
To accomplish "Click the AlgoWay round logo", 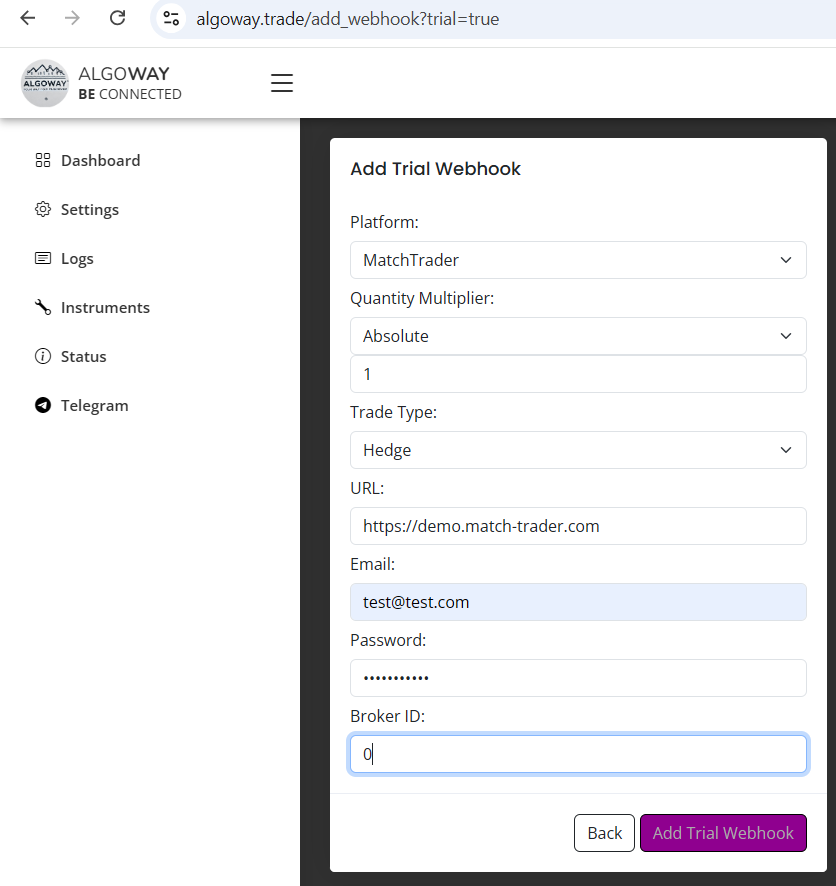I will (45, 83).
